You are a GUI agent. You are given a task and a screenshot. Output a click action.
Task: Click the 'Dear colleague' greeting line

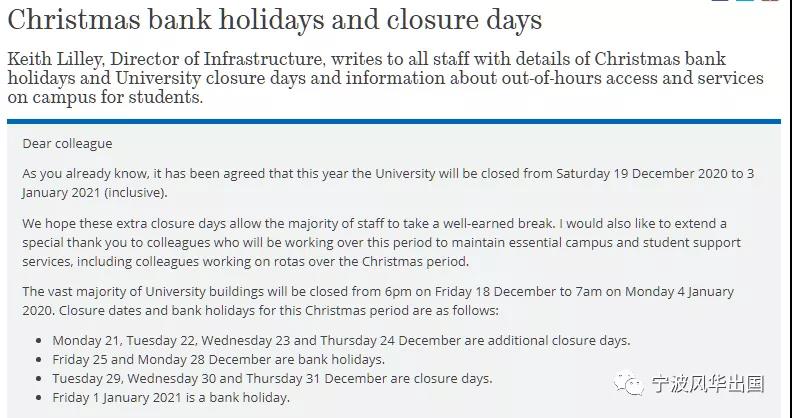(x=67, y=144)
